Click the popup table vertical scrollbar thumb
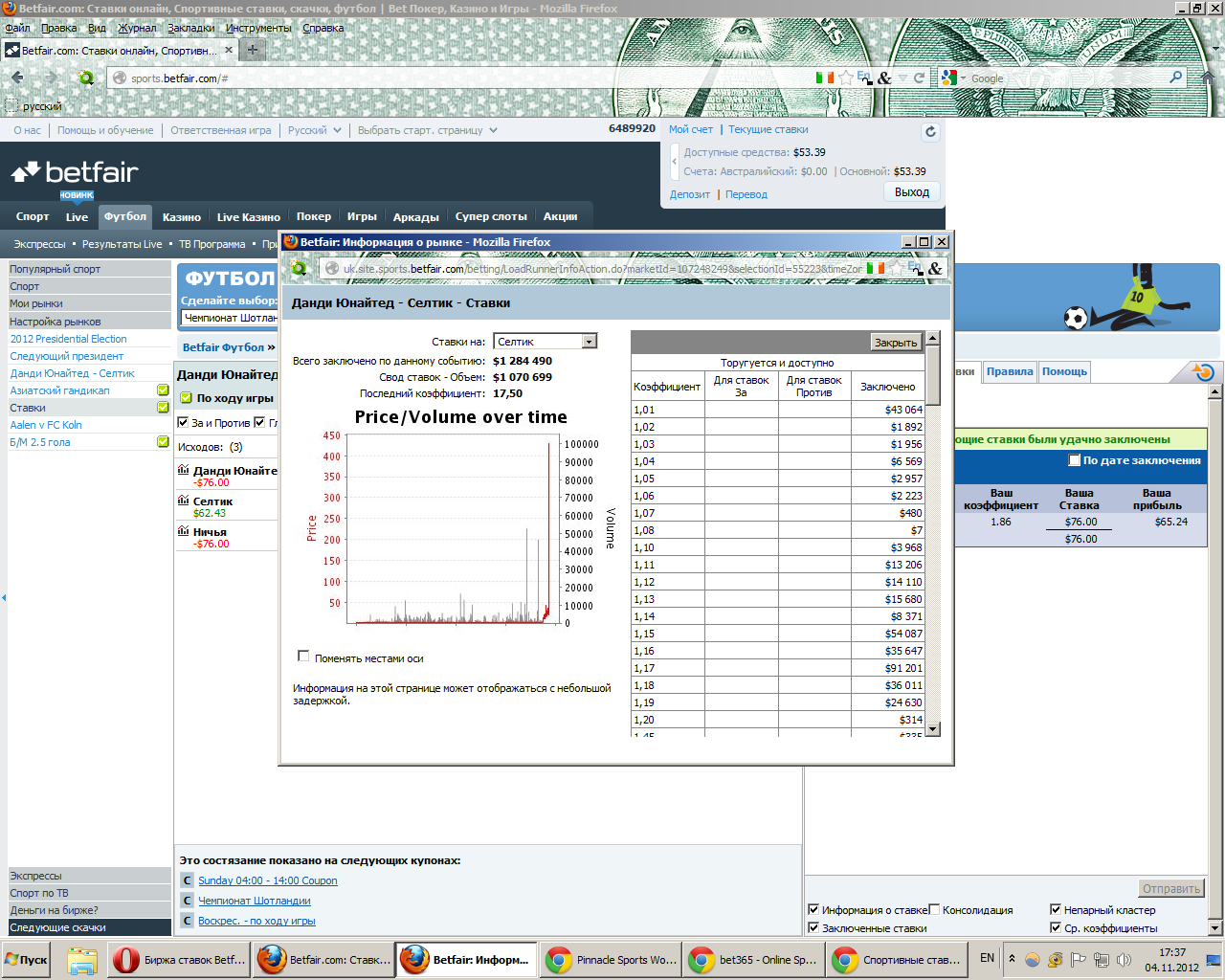 (933, 375)
